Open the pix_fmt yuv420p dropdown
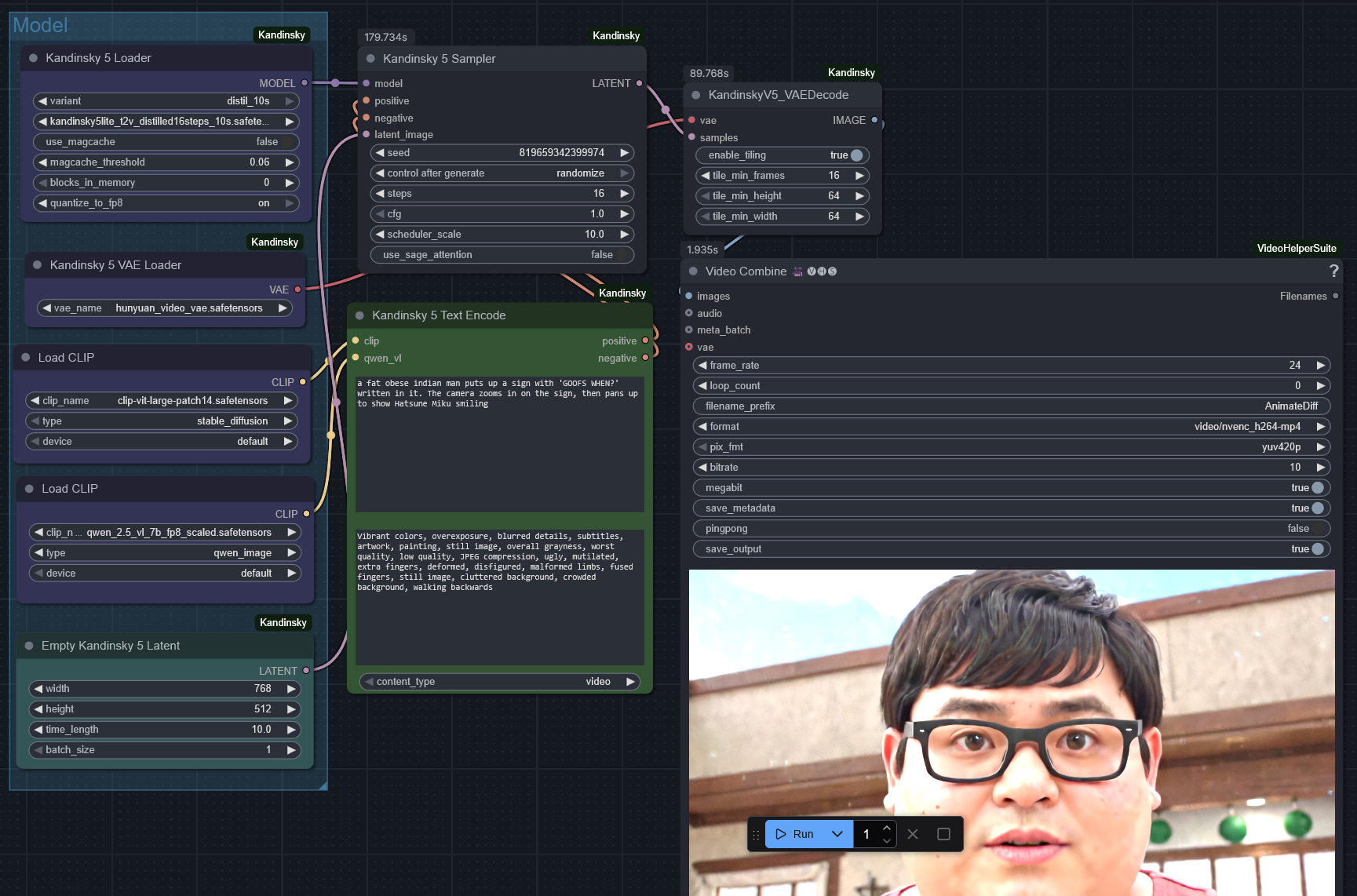The width and height of the screenshot is (1357, 896). coord(1012,447)
